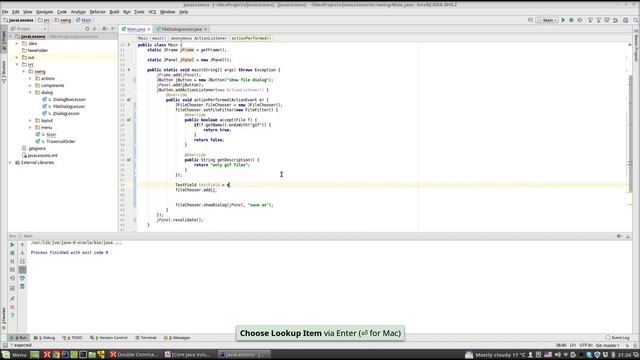Open the Debug tool window tab
The image size is (640, 360).
pos(44,338)
